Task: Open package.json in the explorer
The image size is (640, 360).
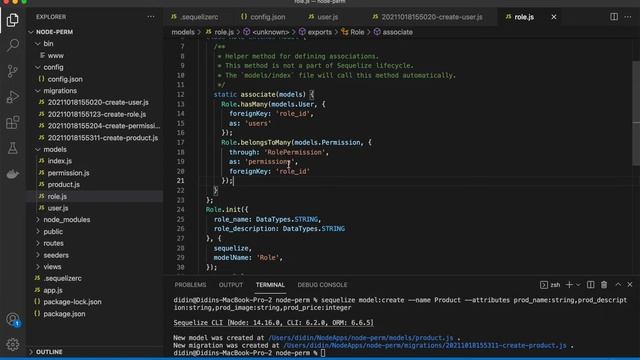Action: [x=95, y=314]
